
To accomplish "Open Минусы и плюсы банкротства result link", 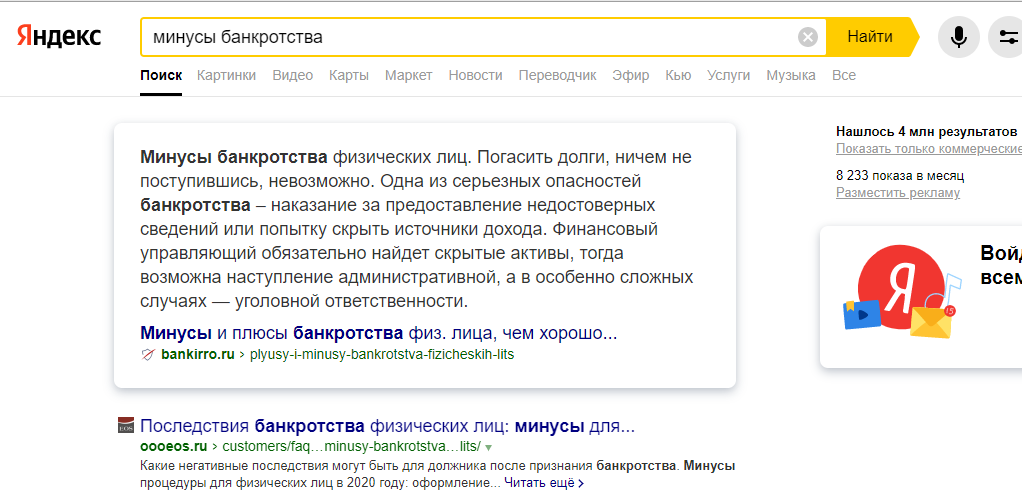I will [x=378, y=334].
